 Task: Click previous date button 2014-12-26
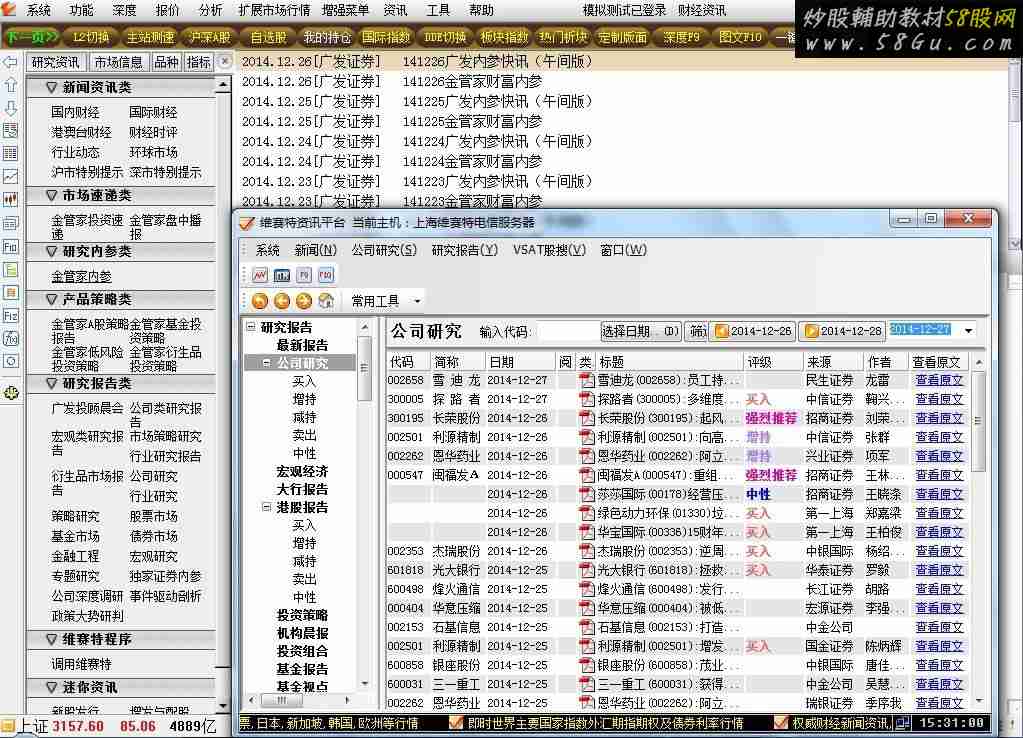point(752,331)
